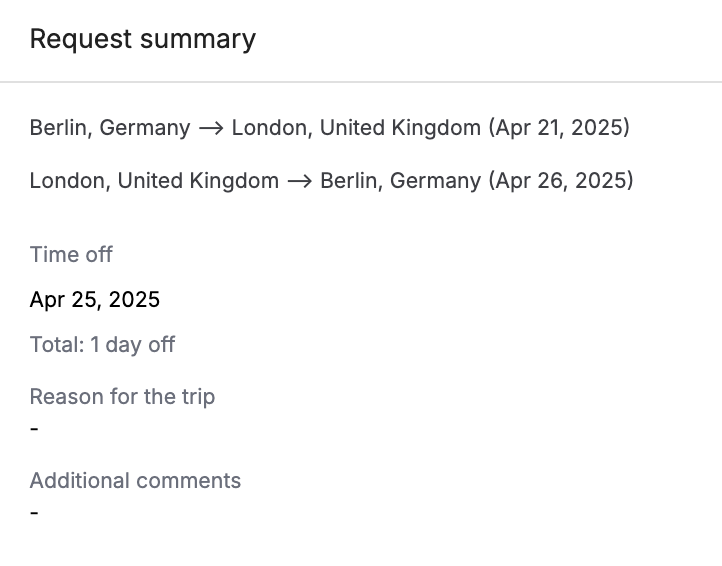The width and height of the screenshot is (722, 566).
Task: Click the arrow between Berlin and London
Action: tap(211, 128)
